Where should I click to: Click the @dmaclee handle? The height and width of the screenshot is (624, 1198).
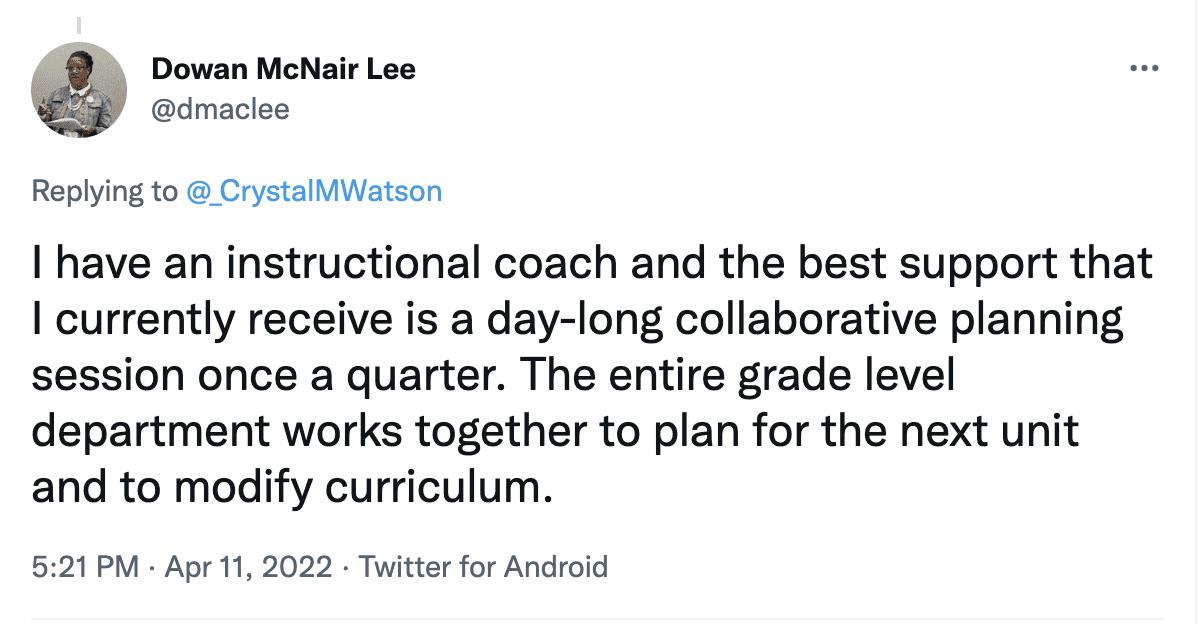pos(219,108)
